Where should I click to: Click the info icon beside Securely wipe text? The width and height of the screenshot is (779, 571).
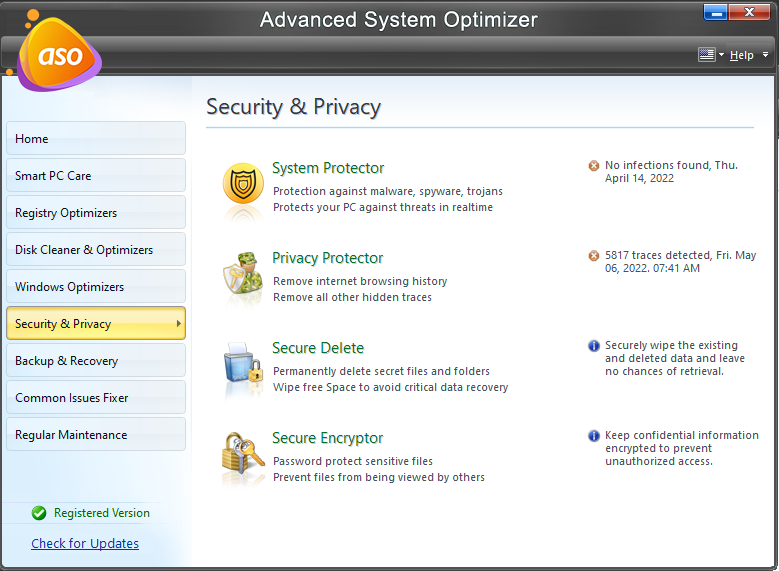[594, 345]
